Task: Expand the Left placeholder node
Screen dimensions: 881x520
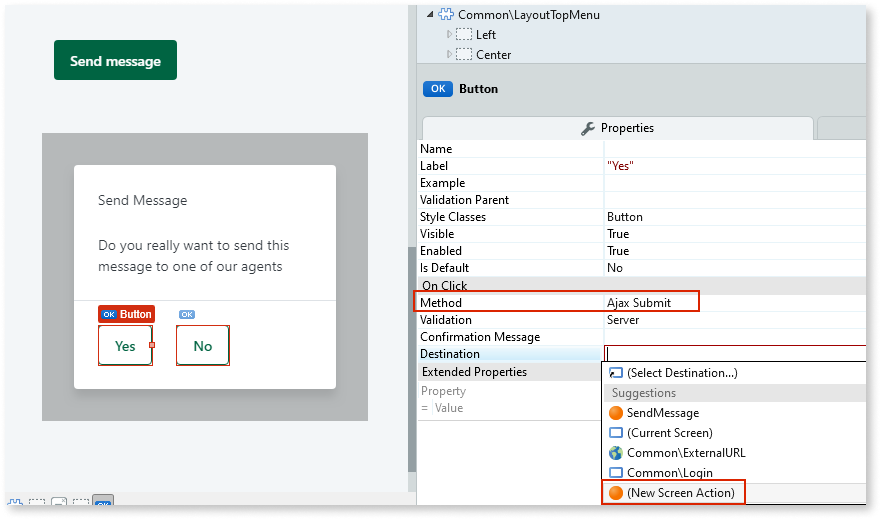Action: (x=449, y=35)
